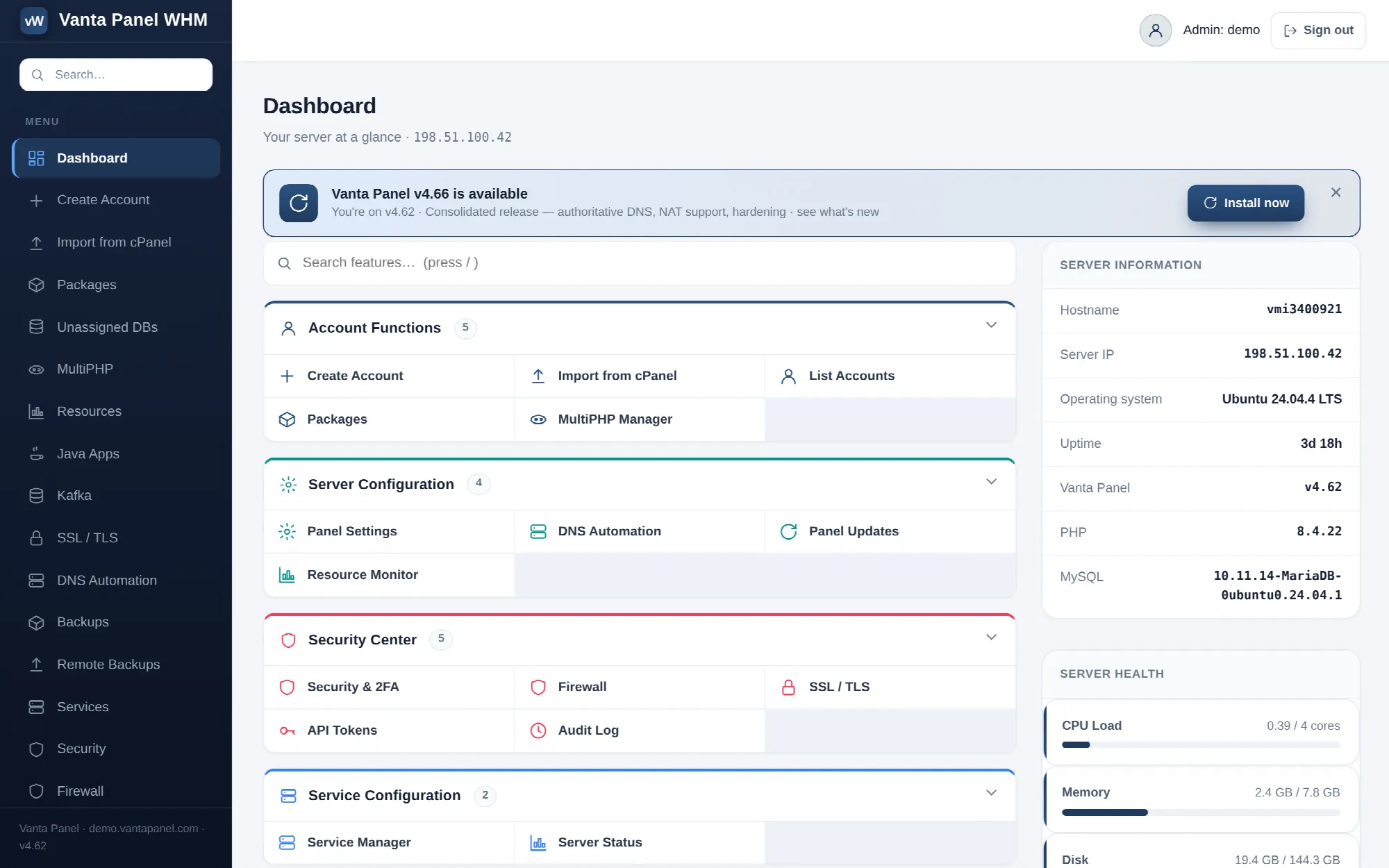Open the Firewall tile in Security Center
1389x868 pixels.
pyautogui.click(x=640, y=687)
